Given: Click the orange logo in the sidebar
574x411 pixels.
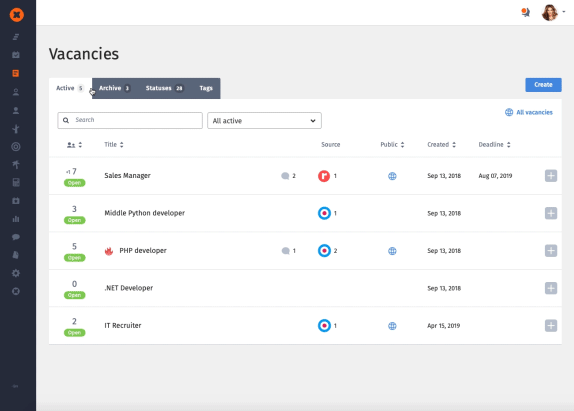Looking at the screenshot, I should coord(16,15).
